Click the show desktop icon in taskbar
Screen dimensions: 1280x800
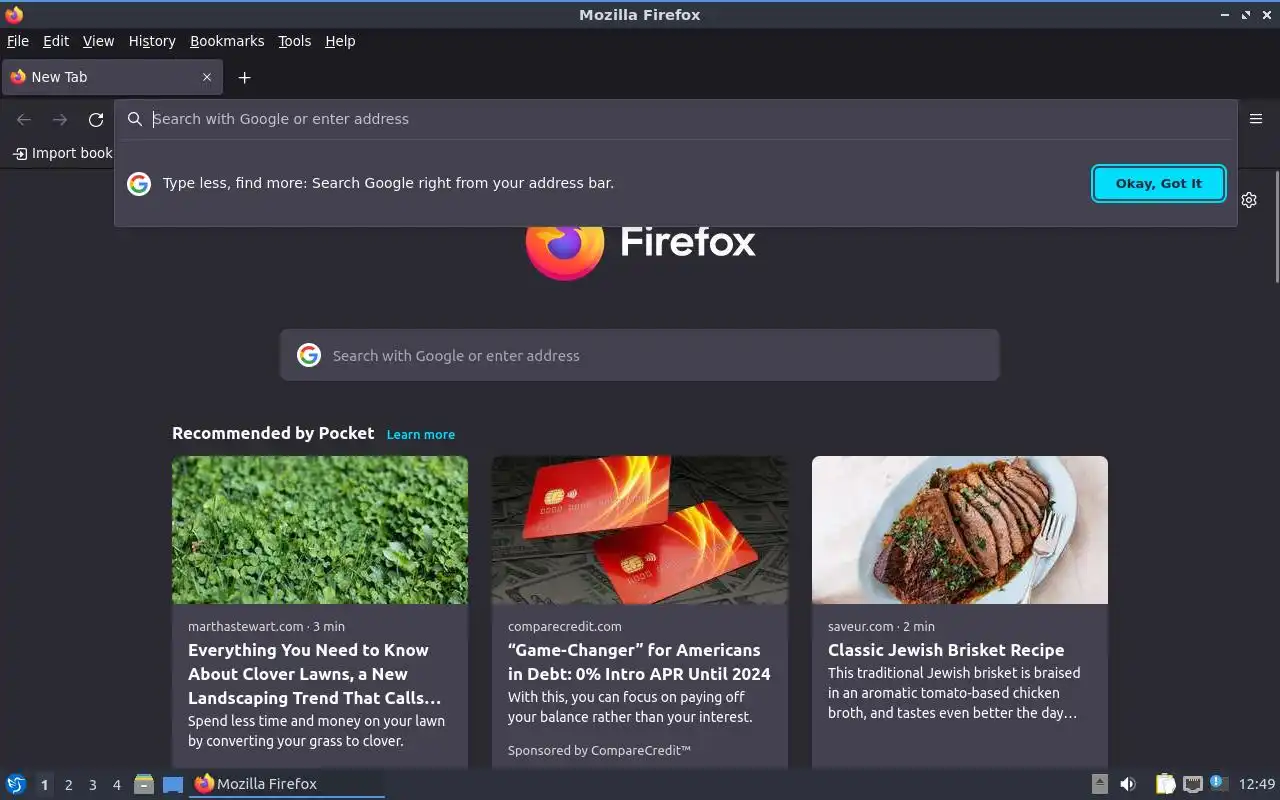pyautogui.click(x=173, y=784)
